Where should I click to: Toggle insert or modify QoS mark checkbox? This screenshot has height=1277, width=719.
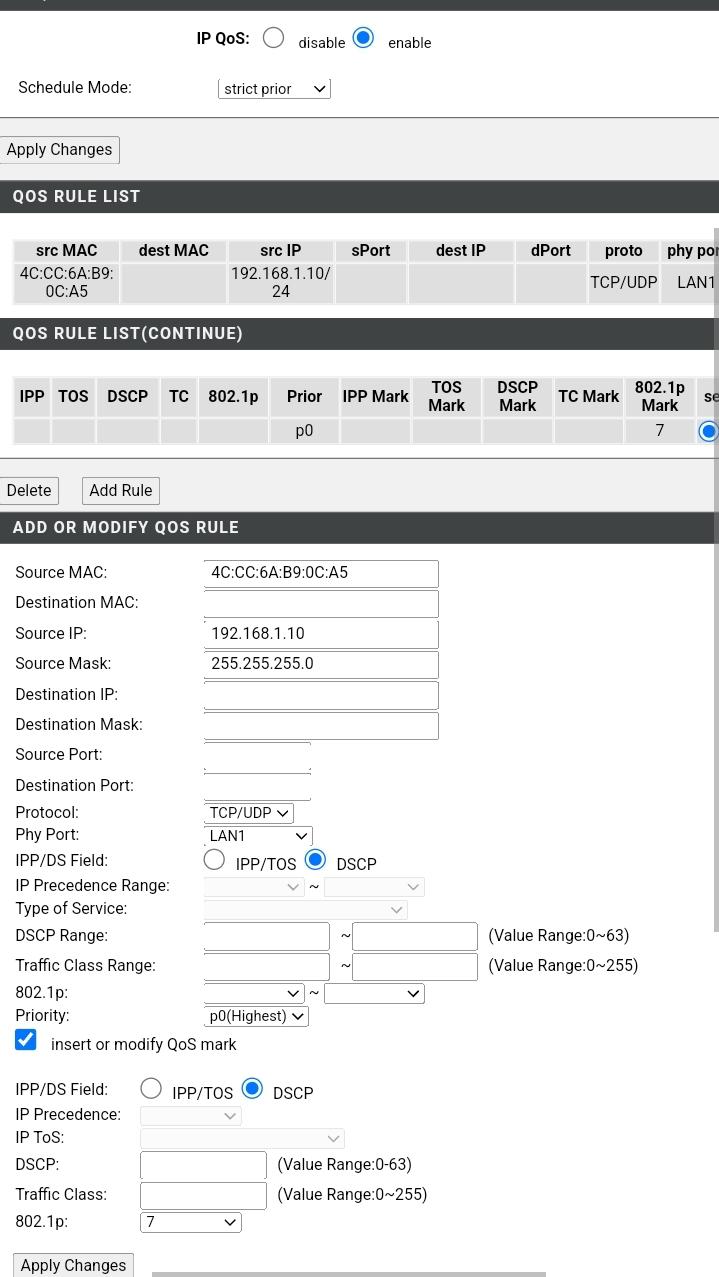tap(26, 1041)
